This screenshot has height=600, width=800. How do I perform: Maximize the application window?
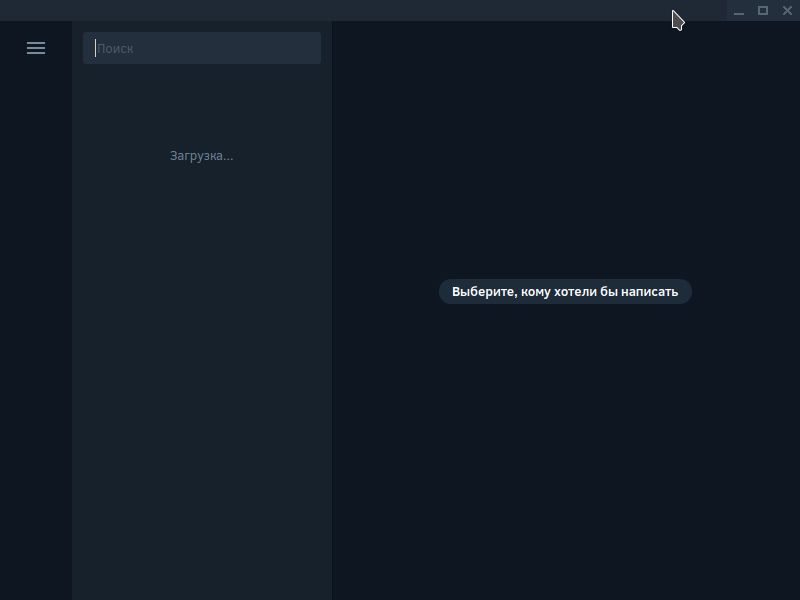763,11
